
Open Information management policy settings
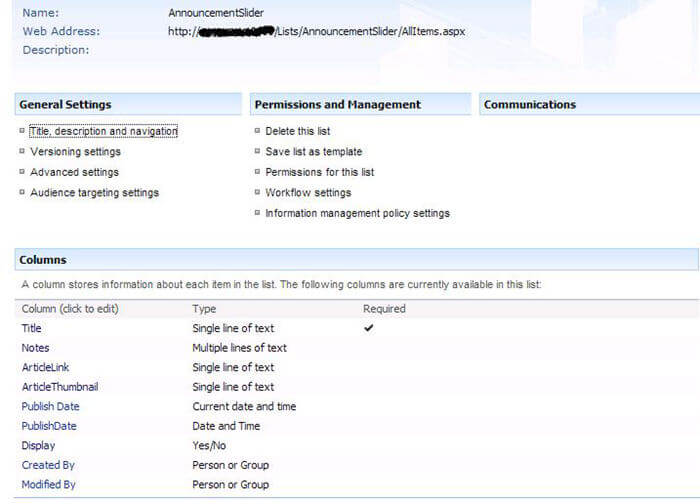pyautogui.click(x=358, y=213)
